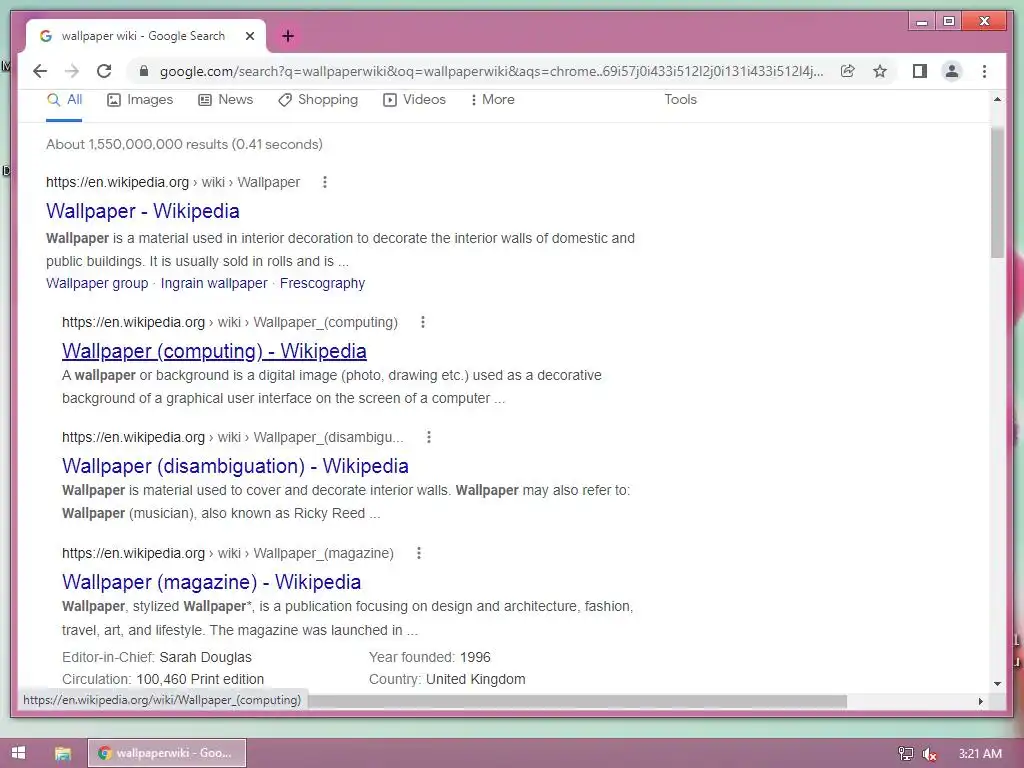Click the Circulation 100,460 Print edition text
Screen dimensions: 1024x768
click(x=163, y=679)
